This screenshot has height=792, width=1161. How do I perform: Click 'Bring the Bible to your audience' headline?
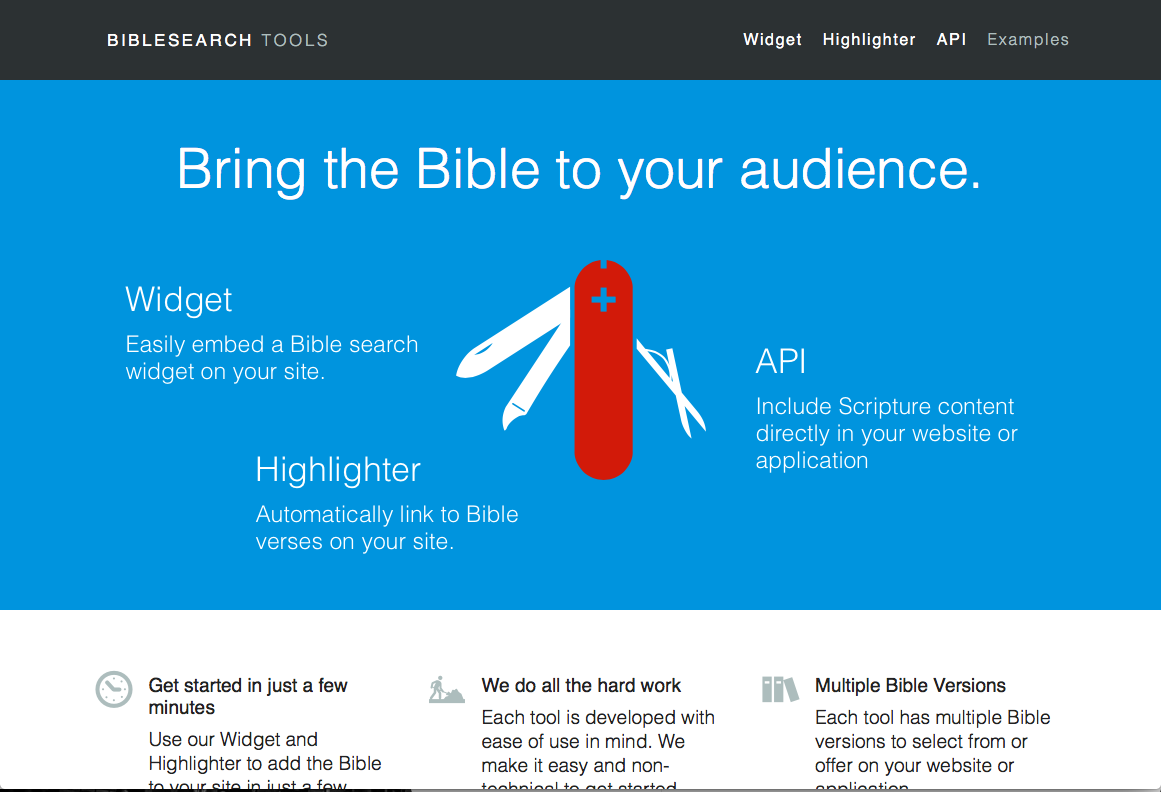tap(580, 169)
